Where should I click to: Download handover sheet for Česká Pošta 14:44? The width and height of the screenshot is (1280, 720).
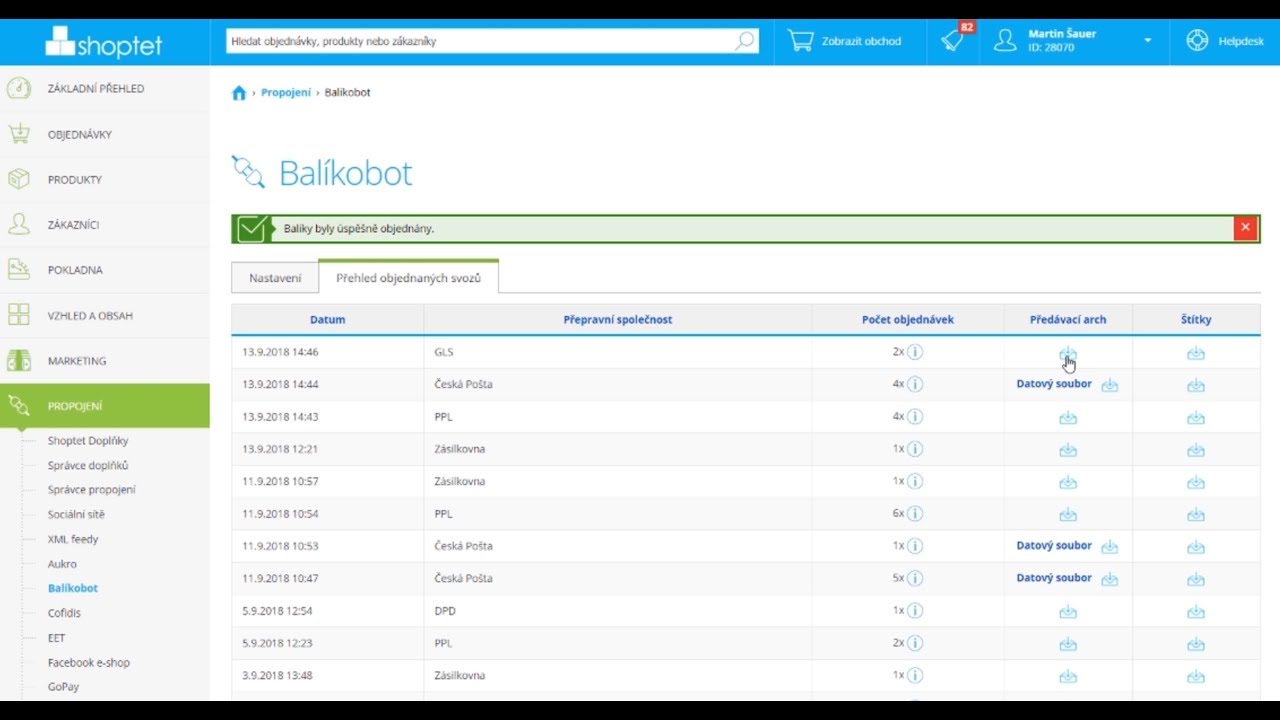point(1110,385)
